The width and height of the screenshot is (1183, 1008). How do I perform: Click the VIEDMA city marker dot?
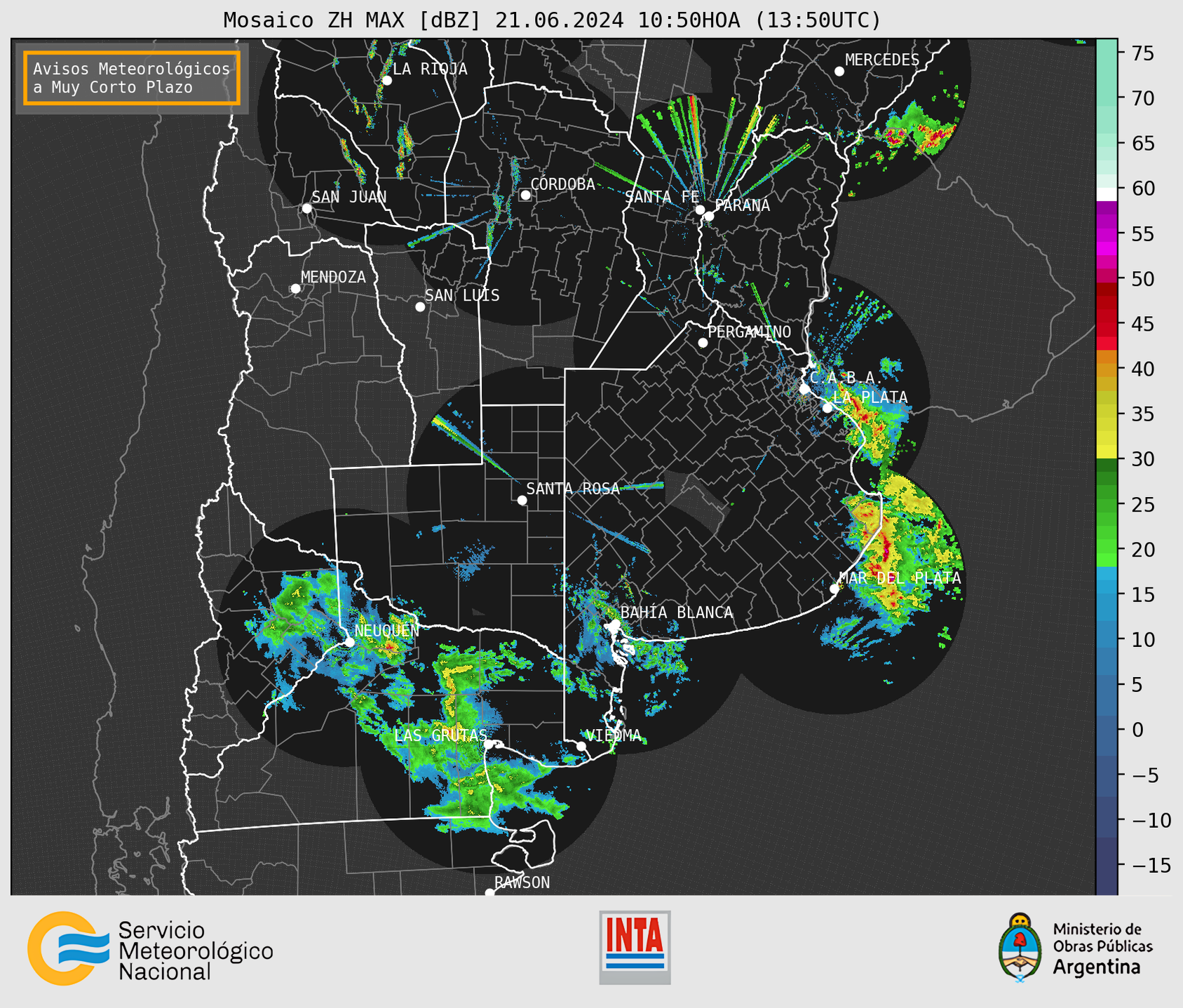click(x=581, y=746)
